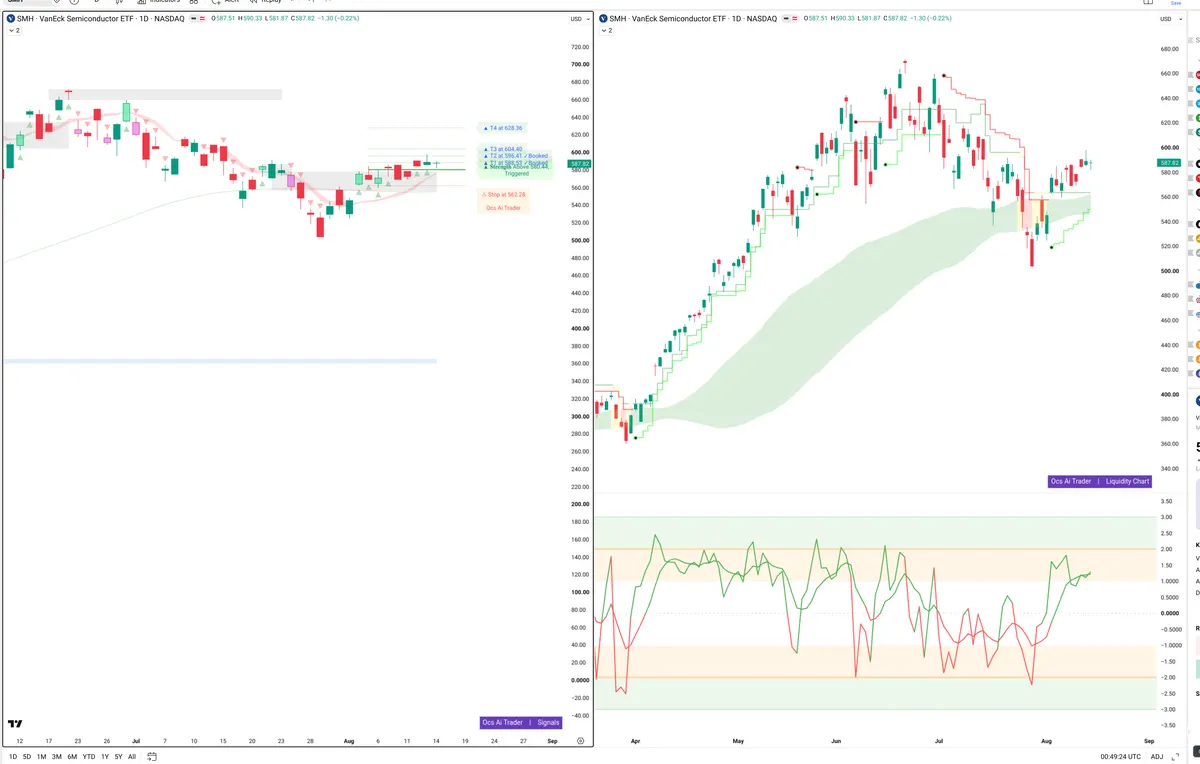Select the YTD time range
The image size is (1200, 764).
pos(89,756)
